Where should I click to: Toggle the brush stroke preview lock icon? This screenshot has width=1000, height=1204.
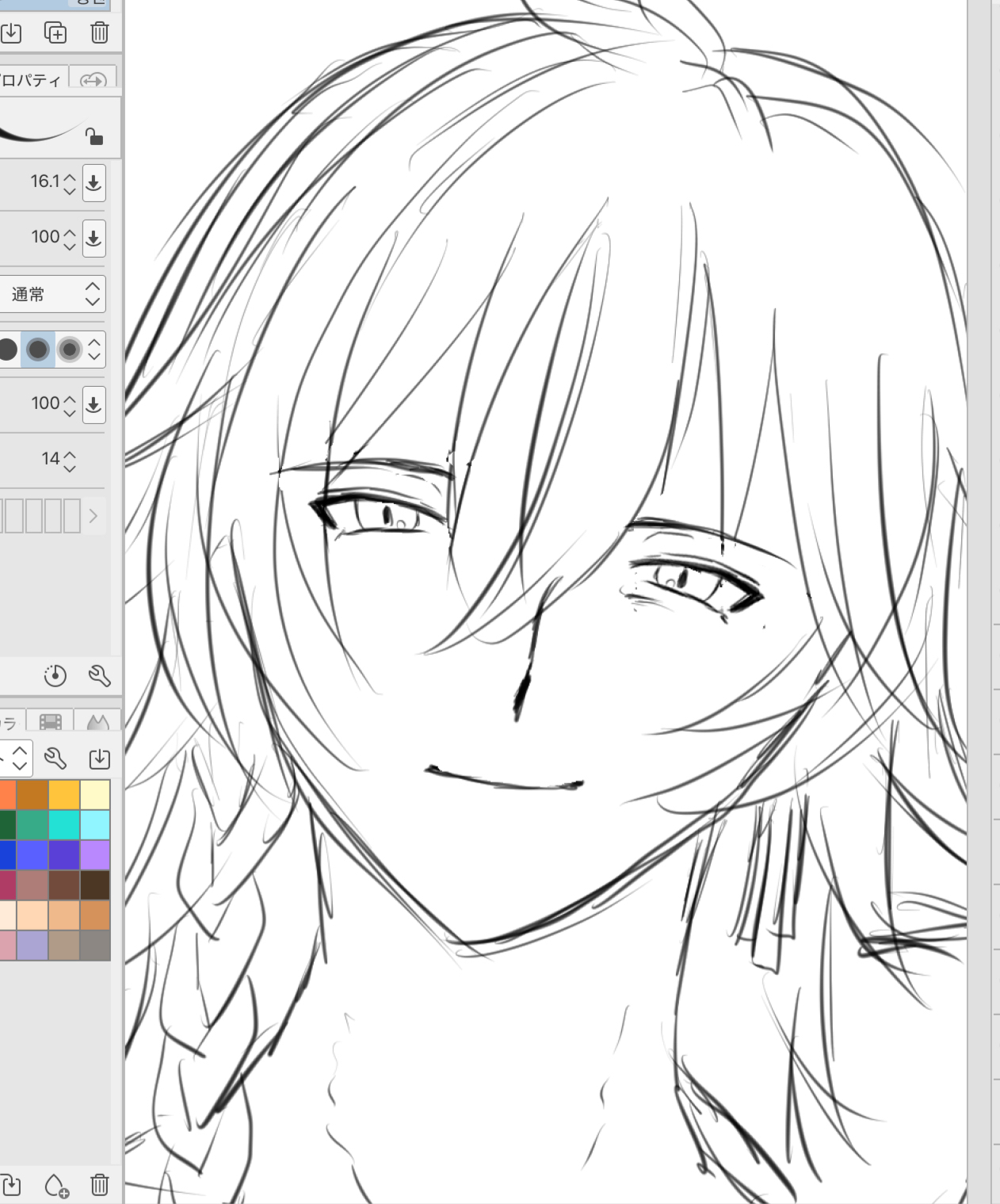pyautogui.click(x=94, y=136)
